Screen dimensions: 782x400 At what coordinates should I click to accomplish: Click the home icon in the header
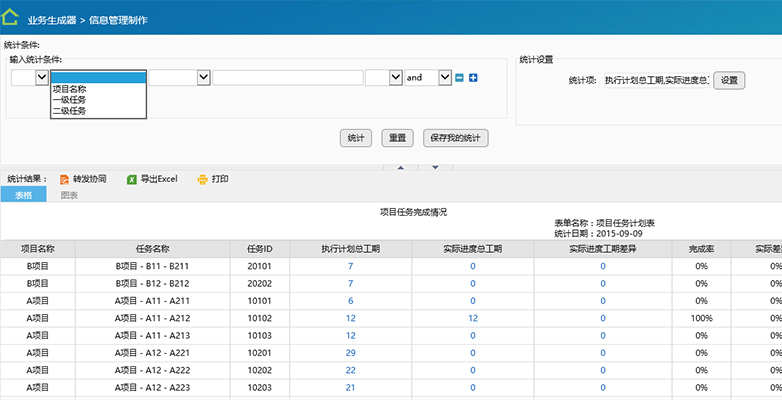click(12, 17)
